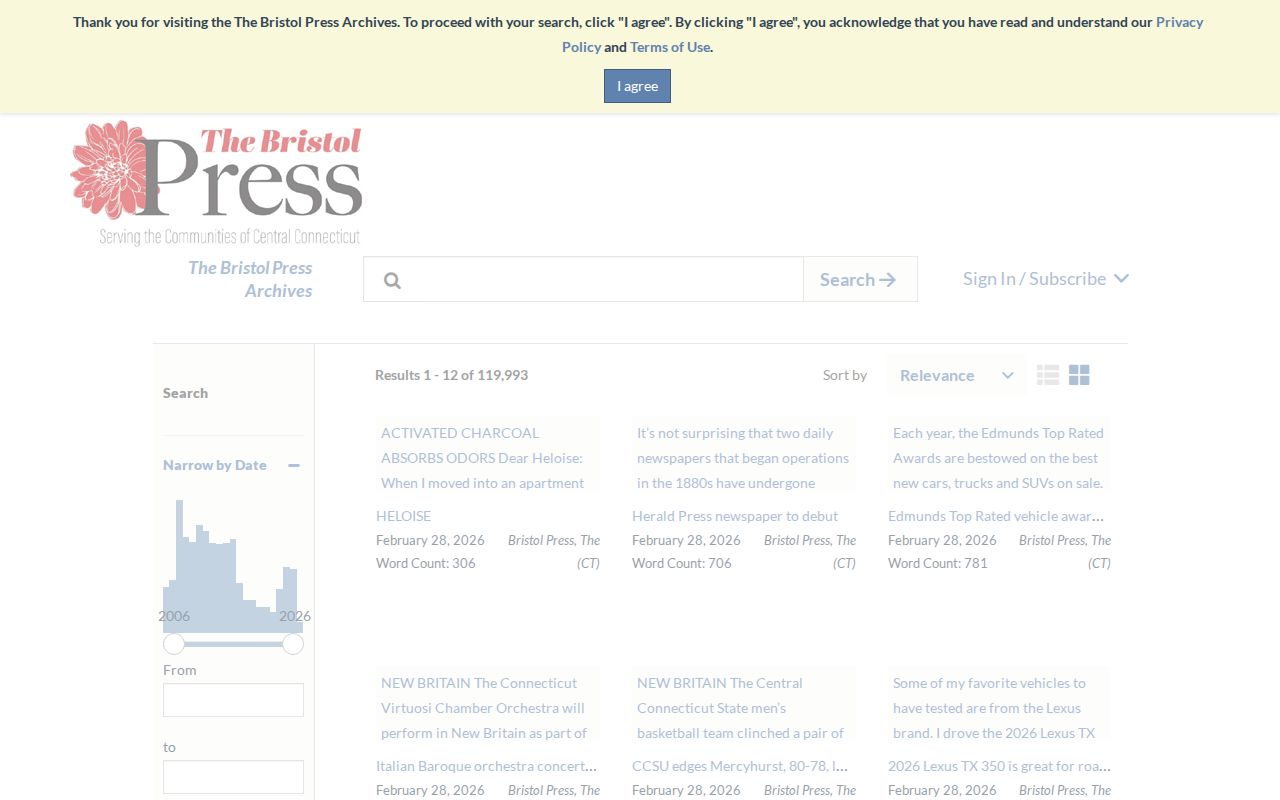This screenshot has height=800, width=1280.
Task: Click the "Word Count: 306" text
Action: 426,563
